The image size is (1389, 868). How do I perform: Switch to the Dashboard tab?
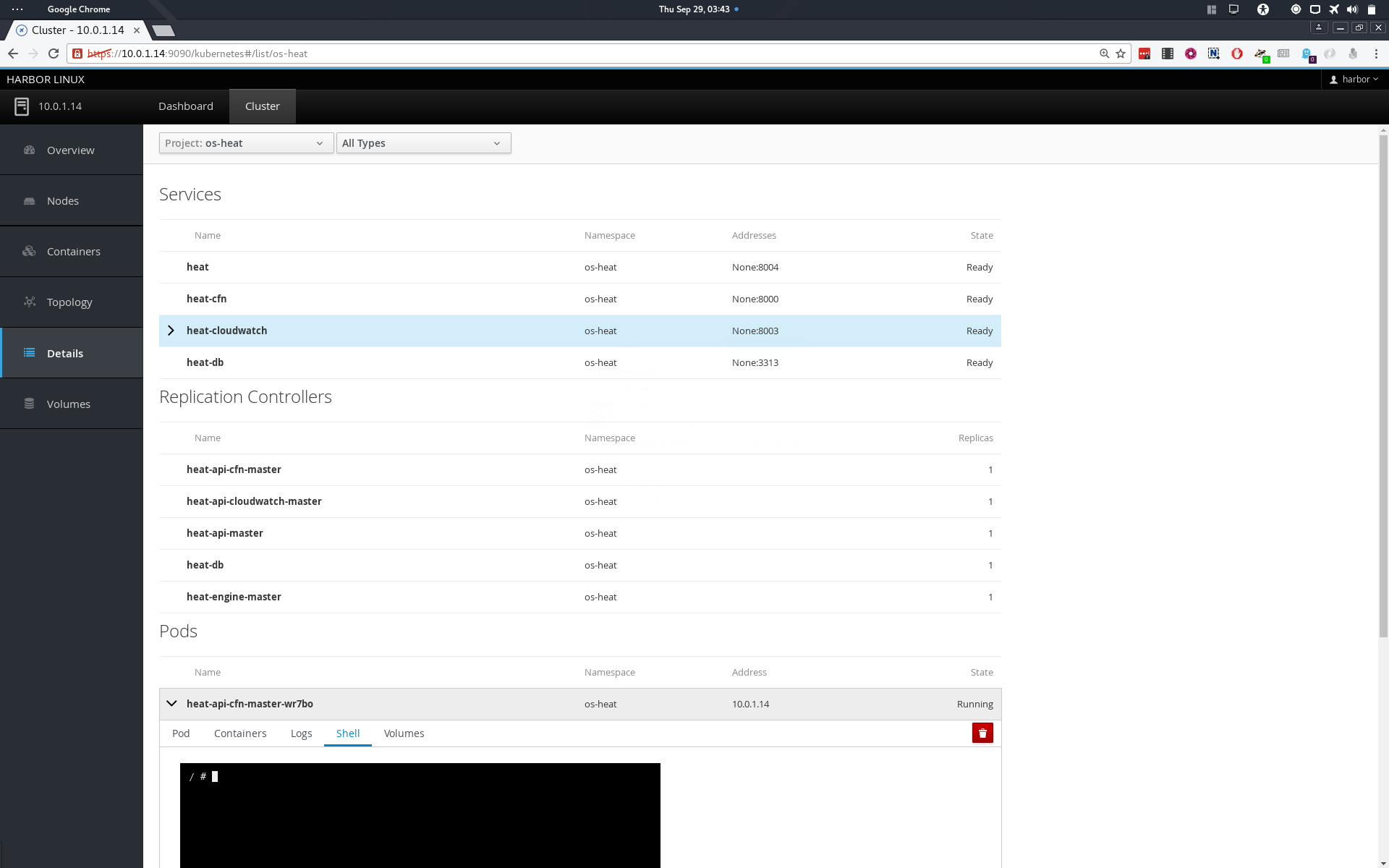point(186,106)
